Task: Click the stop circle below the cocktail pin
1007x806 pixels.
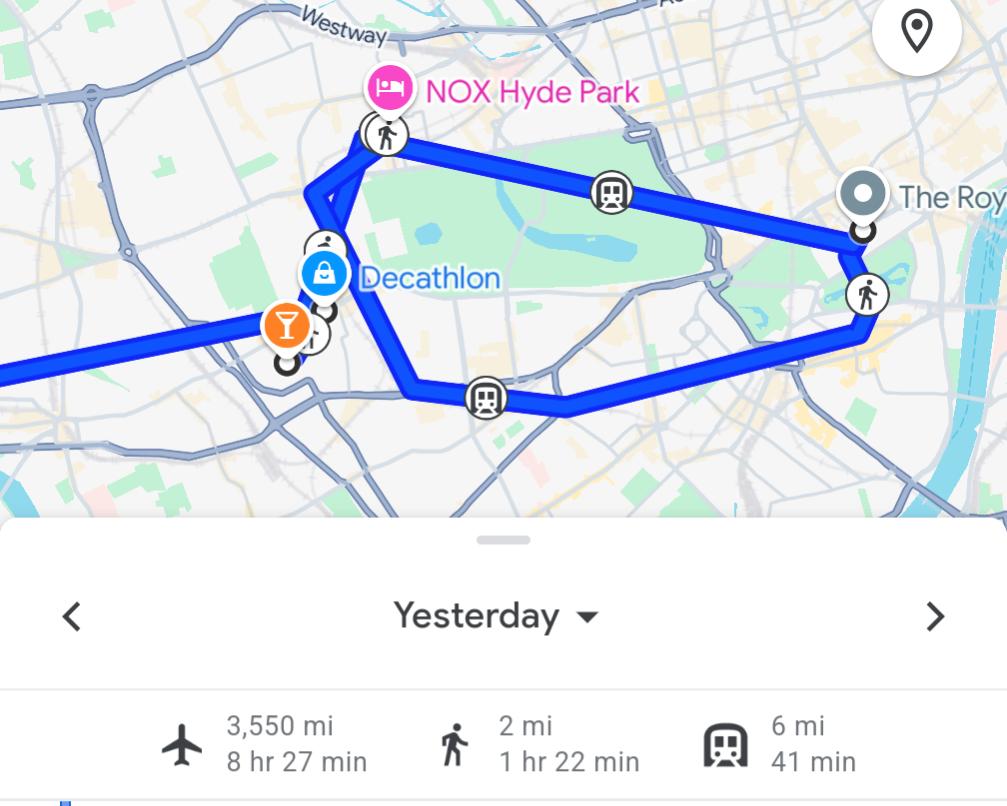Action: point(287,364)
